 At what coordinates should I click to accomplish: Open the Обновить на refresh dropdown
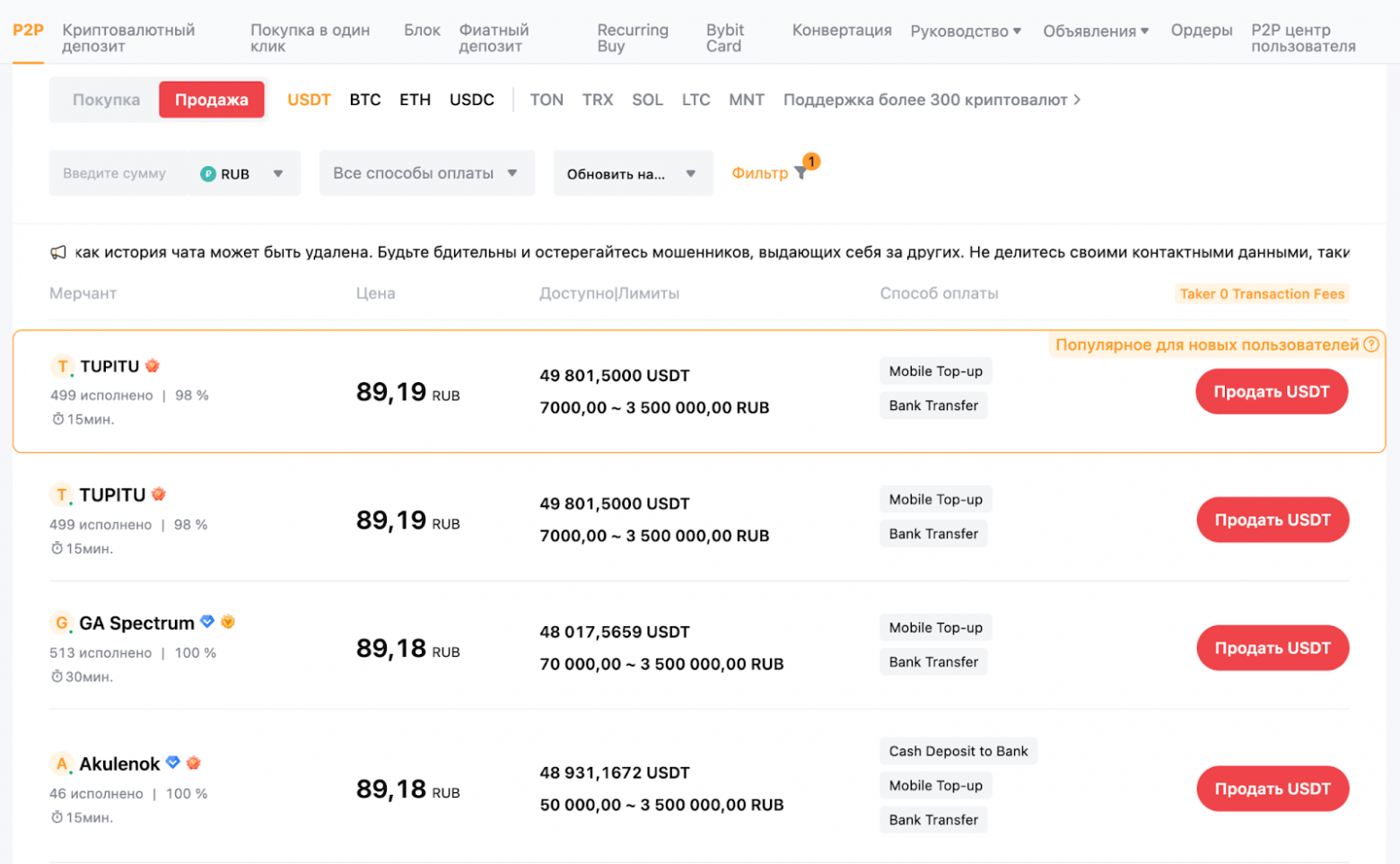tap(632, 172)
